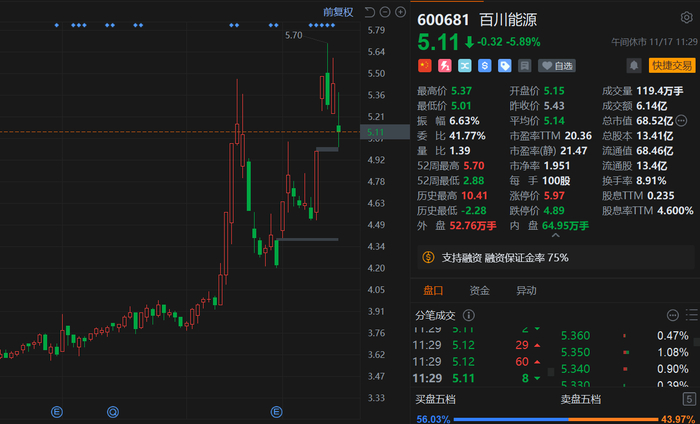
Task: Click the gold financing coin icon
Action: [428, 258]
